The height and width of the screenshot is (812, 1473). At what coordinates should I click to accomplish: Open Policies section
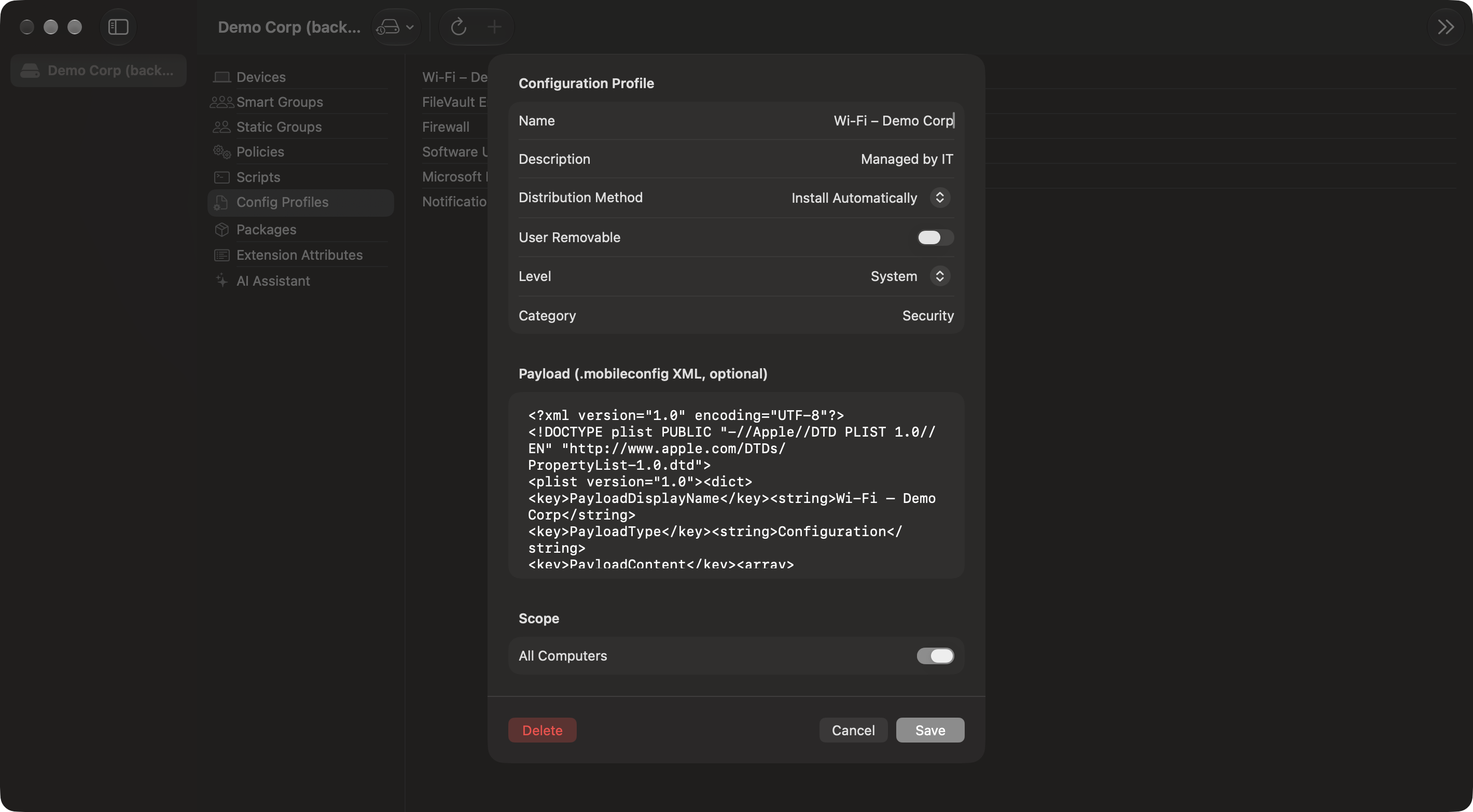(x=301, y=151)
